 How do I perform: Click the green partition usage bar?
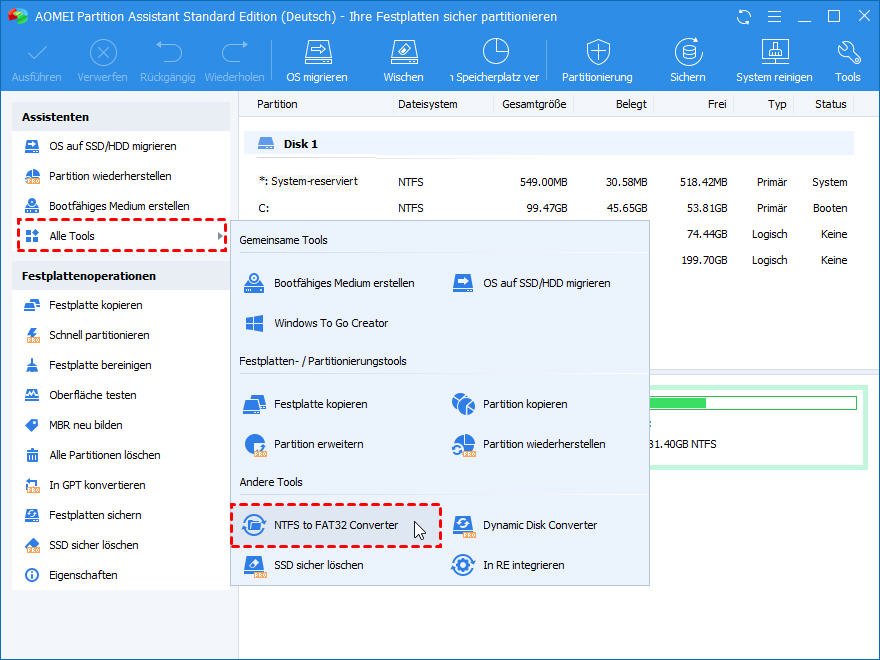click(x=753, y=403)
